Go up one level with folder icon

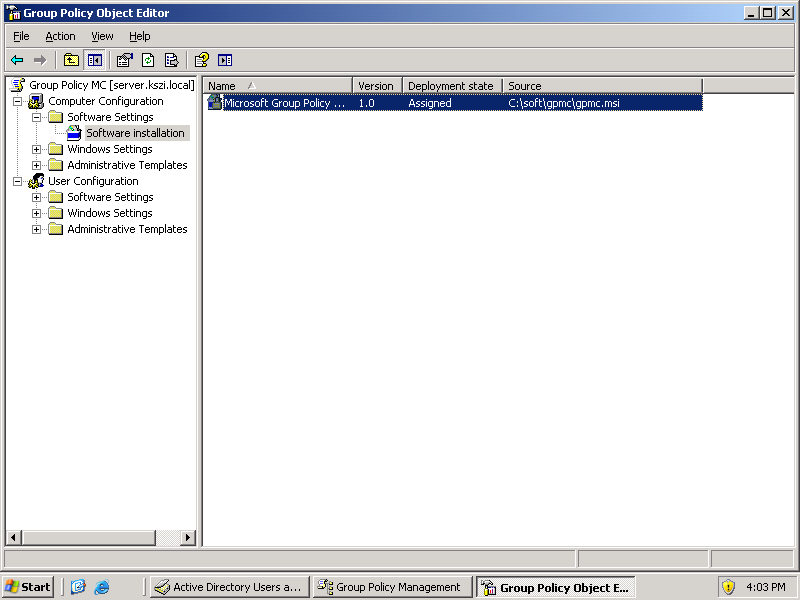click(x=71, y=60)
